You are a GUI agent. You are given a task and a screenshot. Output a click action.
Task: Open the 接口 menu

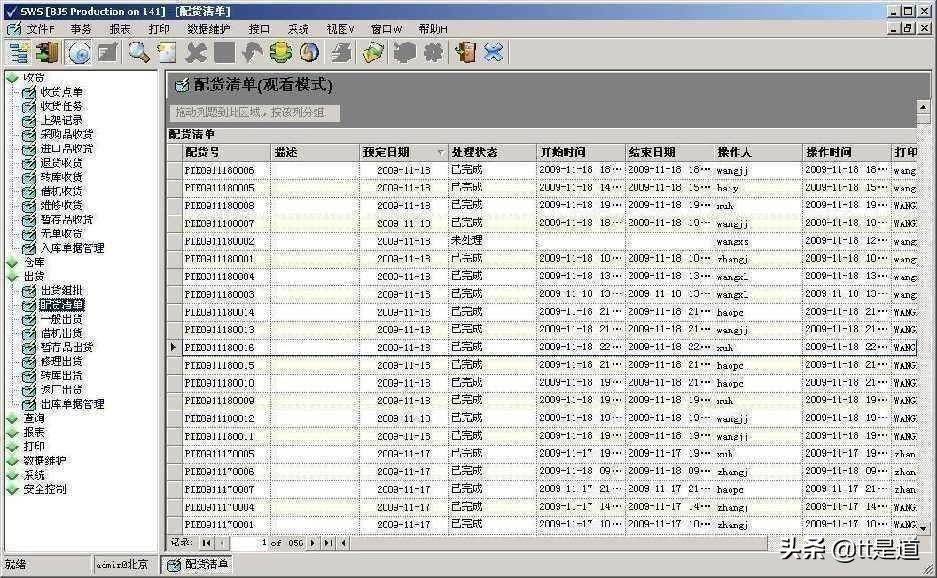[x=259, y=29]
